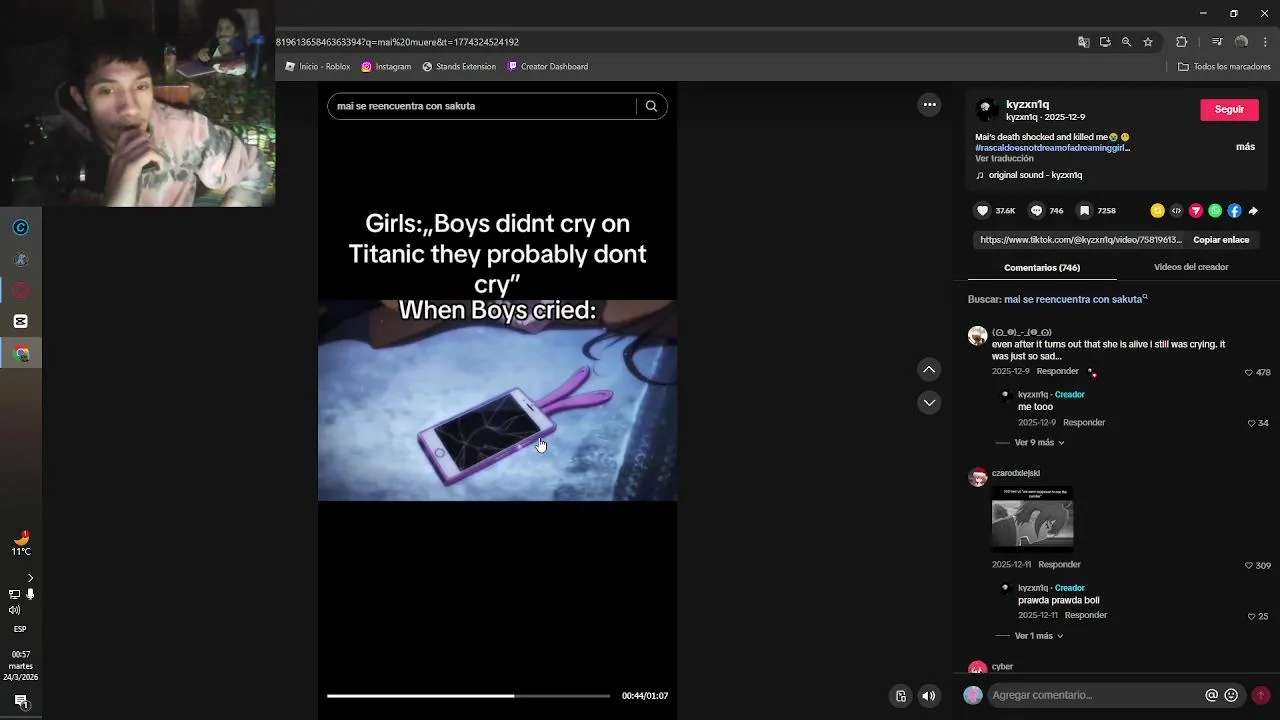1280x720 pixels.
Task: Click 'Copiar enlace' to copy video link
Action: (x=1221, y=240)
